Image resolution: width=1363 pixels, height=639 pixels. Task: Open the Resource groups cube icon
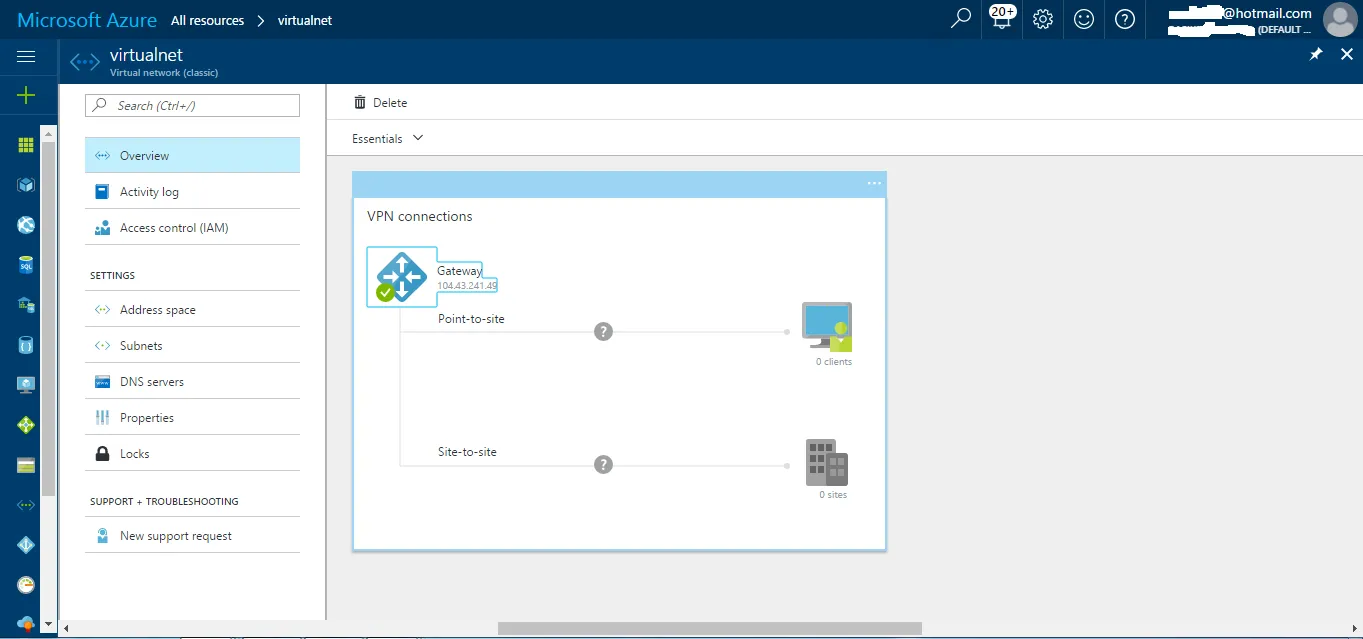26,185
